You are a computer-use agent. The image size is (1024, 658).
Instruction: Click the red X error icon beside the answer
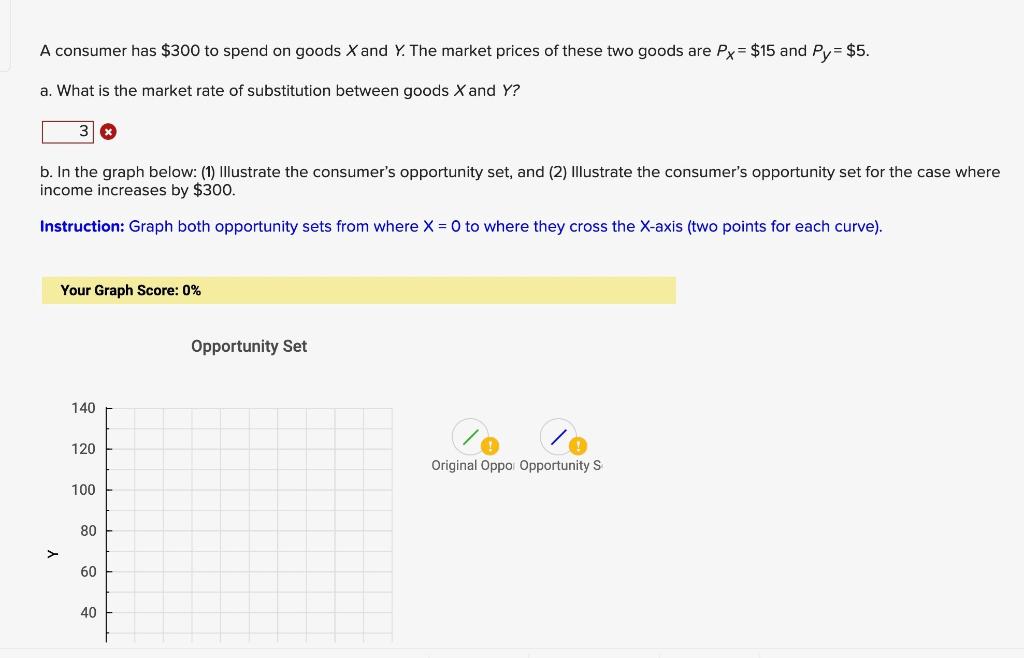coord(107,131)
